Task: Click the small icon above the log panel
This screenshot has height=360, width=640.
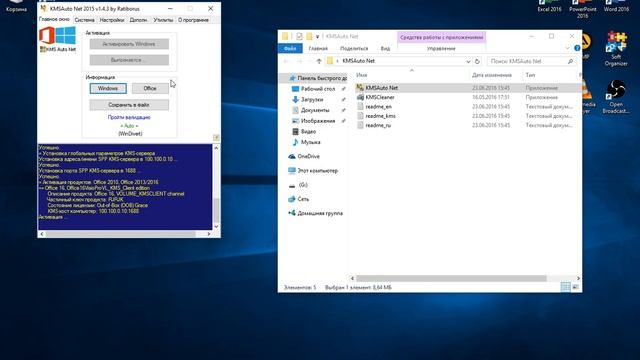Action: tap(216, 138)
